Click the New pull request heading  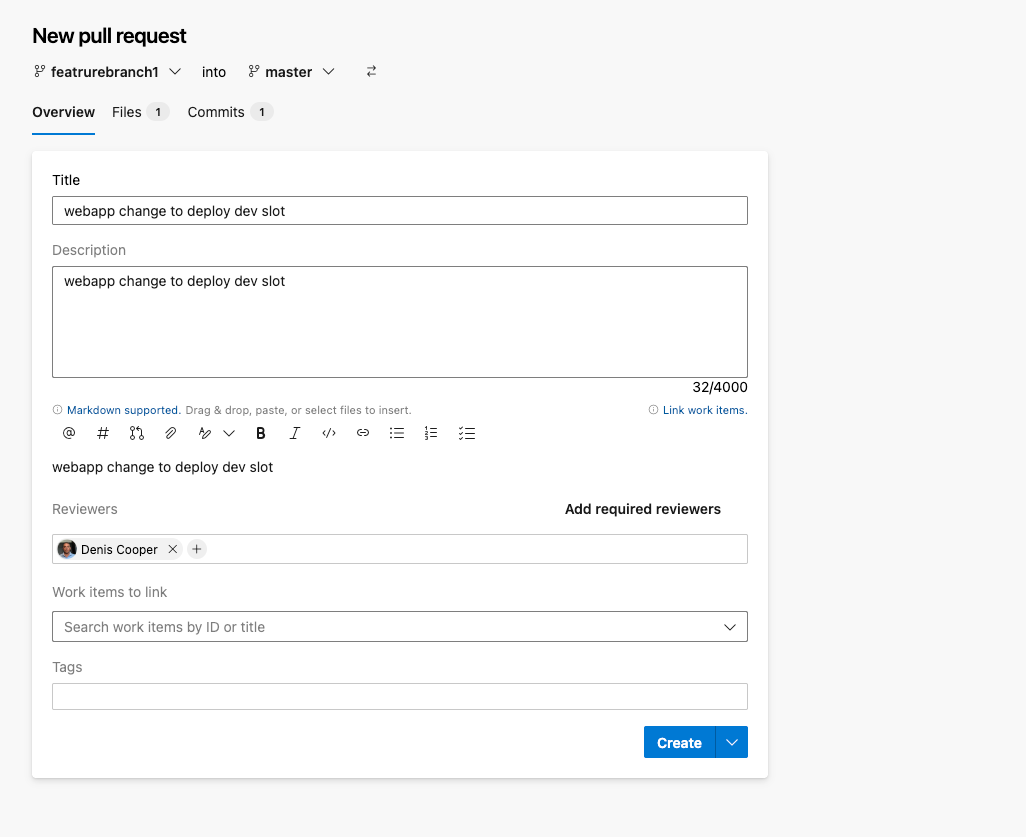(109, 36)
